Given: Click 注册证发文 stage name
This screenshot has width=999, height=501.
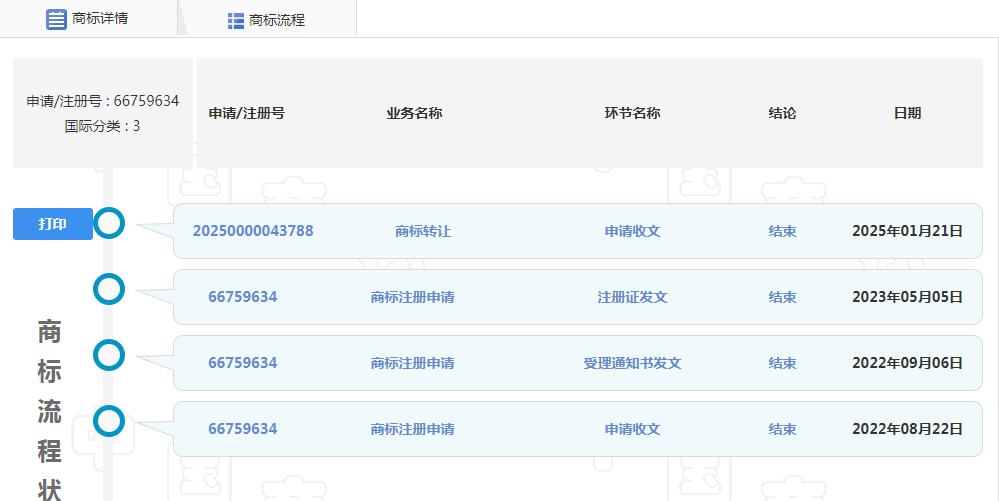Looking at the screenshot, I should 632,297.
